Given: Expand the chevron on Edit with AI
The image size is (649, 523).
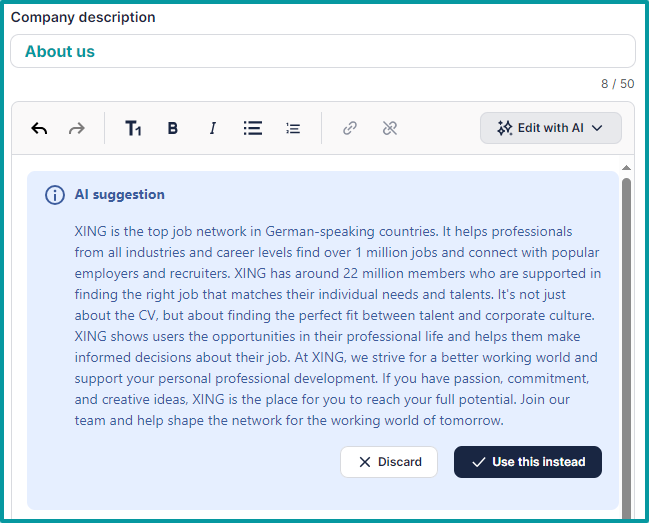Looking at the screenshot, I should coord(598,128).
